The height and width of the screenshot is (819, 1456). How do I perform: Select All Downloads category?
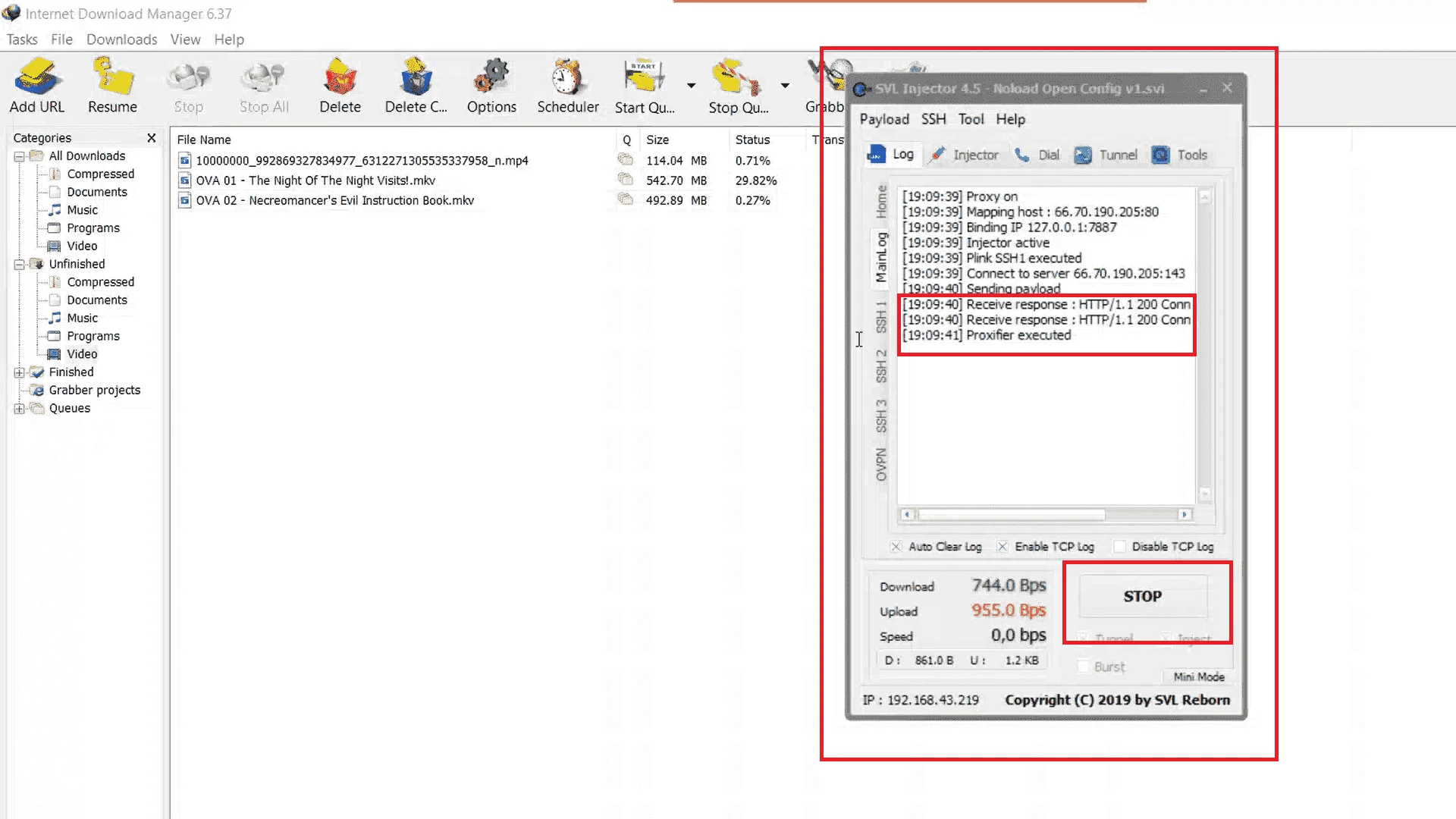pos(87,156)
